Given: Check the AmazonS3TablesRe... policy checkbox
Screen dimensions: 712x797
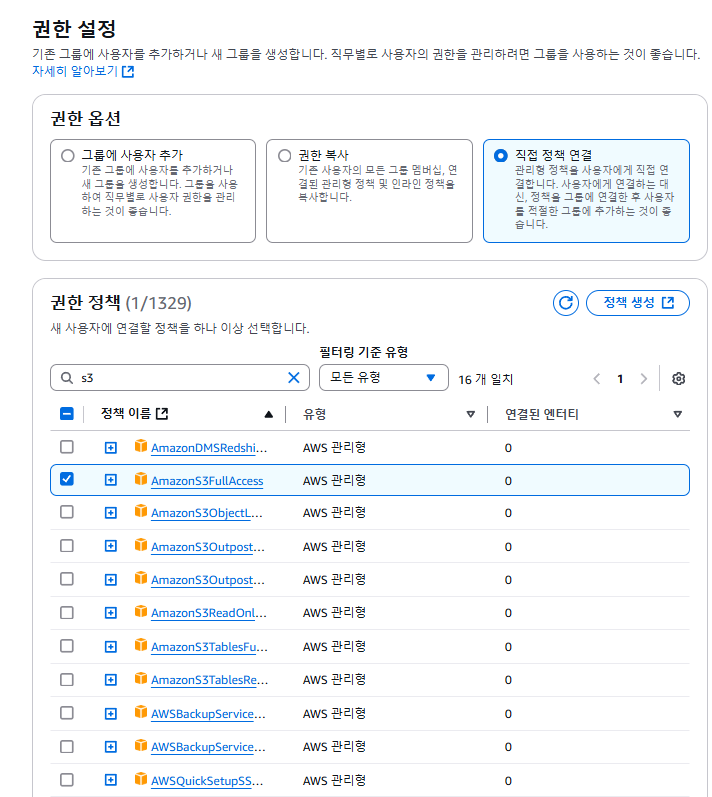Looking at the screenshot, I should [67, 680].
